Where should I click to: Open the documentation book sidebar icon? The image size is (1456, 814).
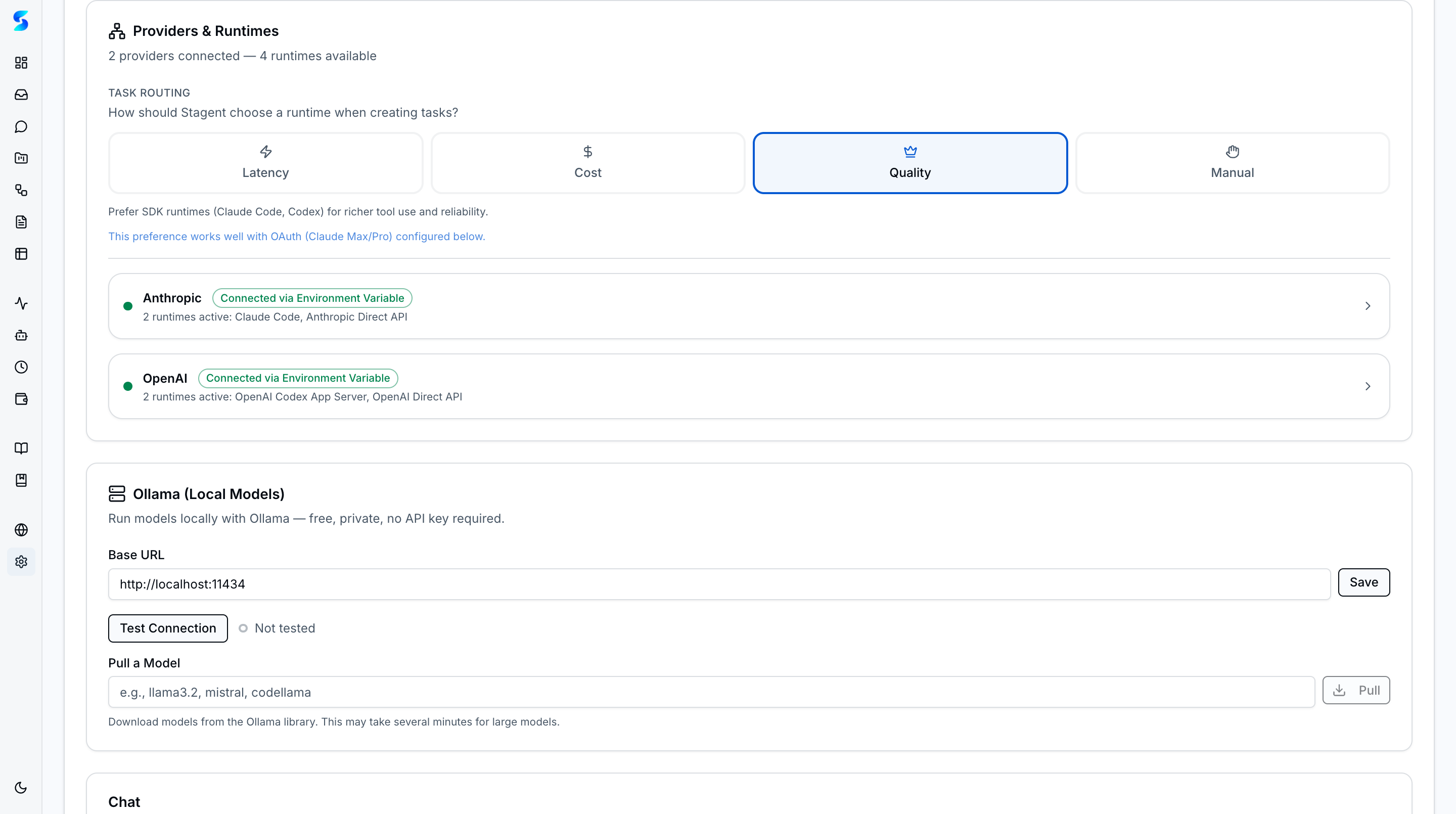tap(21, 448)
